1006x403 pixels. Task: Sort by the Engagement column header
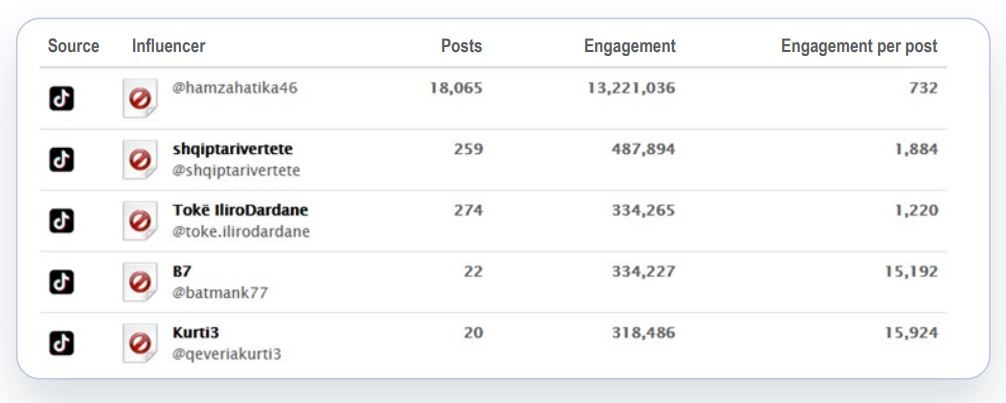click(x=629, y=46)
